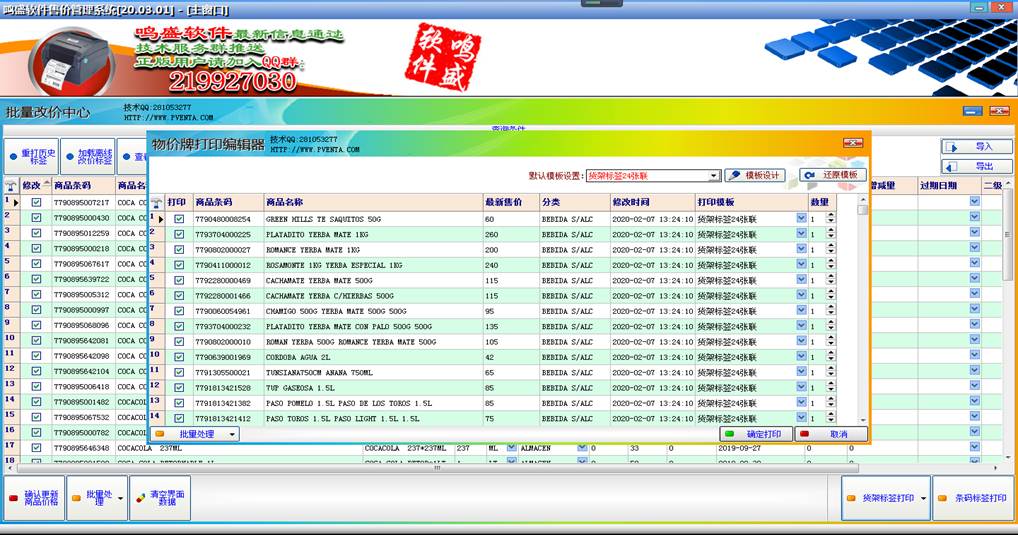This screenshot has height=535, width=1018.
Task: Click the 重打历史标签 reprint history button
Action: pos(32,156)
